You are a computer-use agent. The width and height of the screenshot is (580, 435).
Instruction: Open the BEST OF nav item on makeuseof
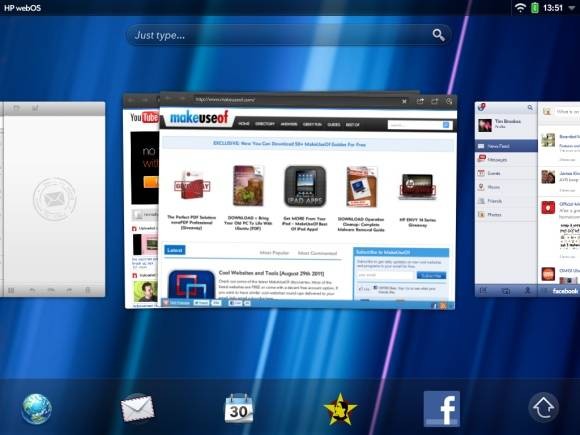click(353, 125)
